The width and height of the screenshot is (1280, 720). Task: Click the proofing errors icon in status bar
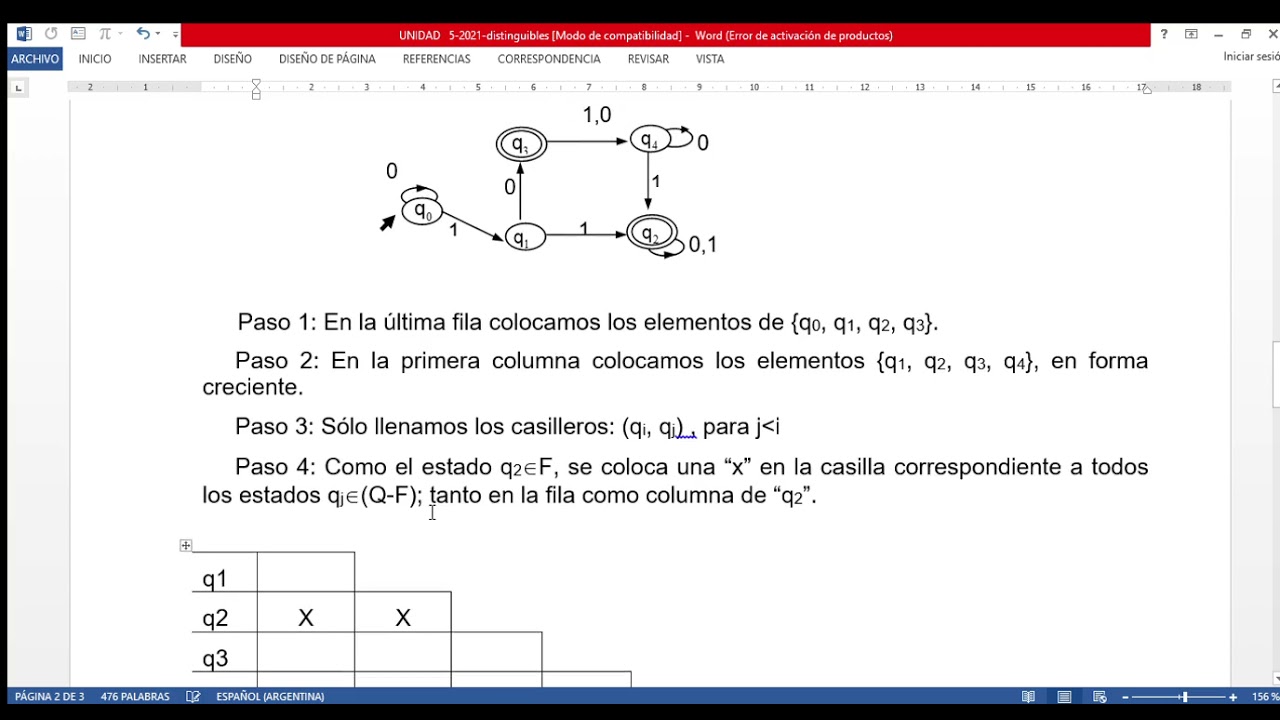pyautogui.click(x=193, y=696)
